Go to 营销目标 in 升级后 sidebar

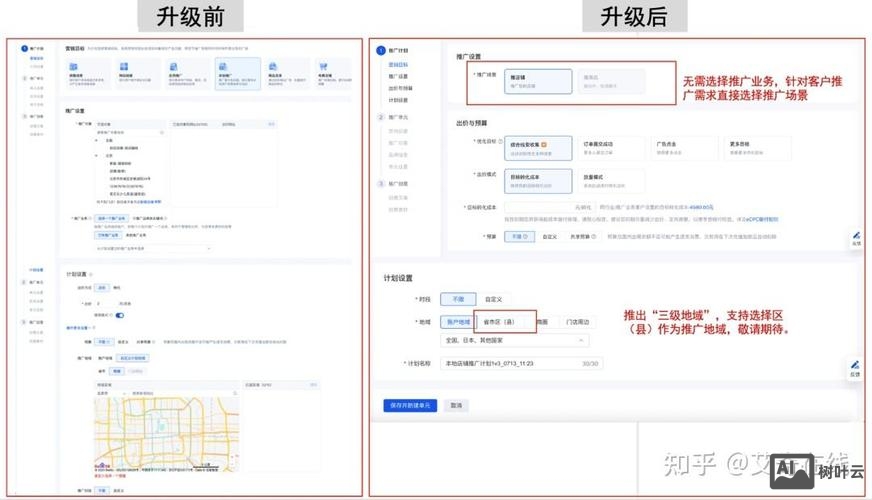coord(398,65)
